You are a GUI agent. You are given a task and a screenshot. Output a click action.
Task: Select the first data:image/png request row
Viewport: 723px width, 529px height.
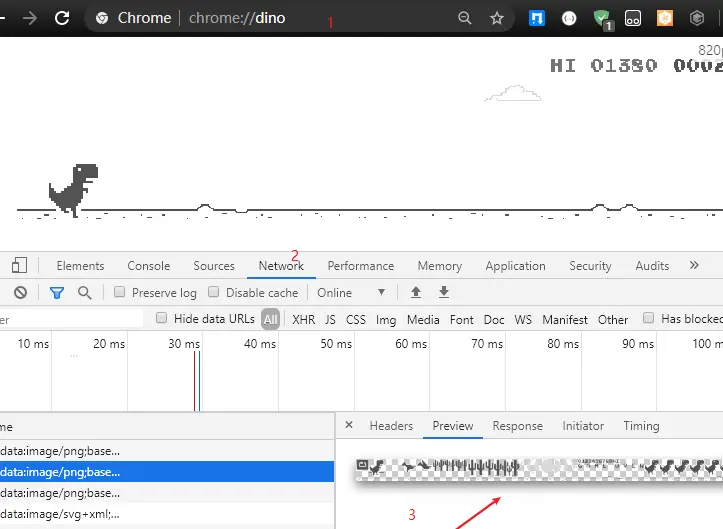pos(167,451)
